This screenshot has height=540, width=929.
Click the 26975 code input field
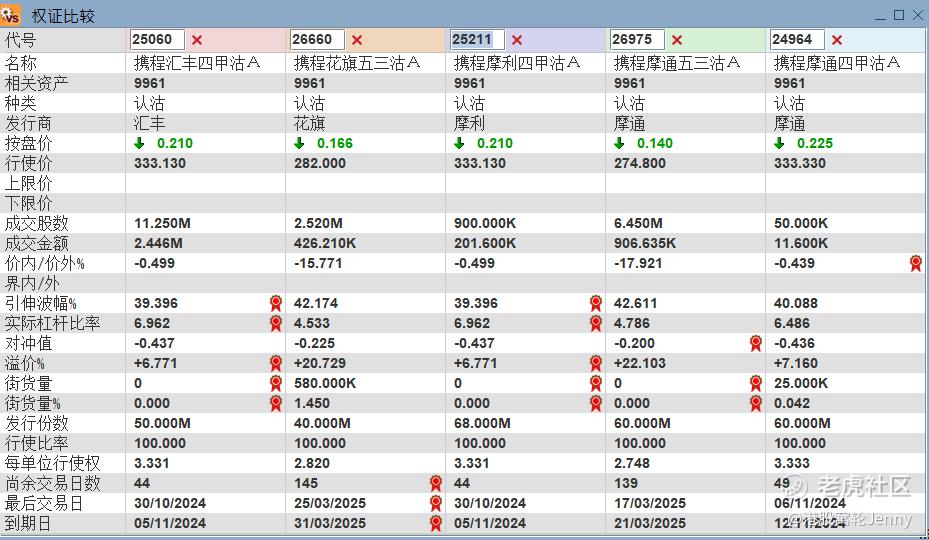(x=638, y=40)
